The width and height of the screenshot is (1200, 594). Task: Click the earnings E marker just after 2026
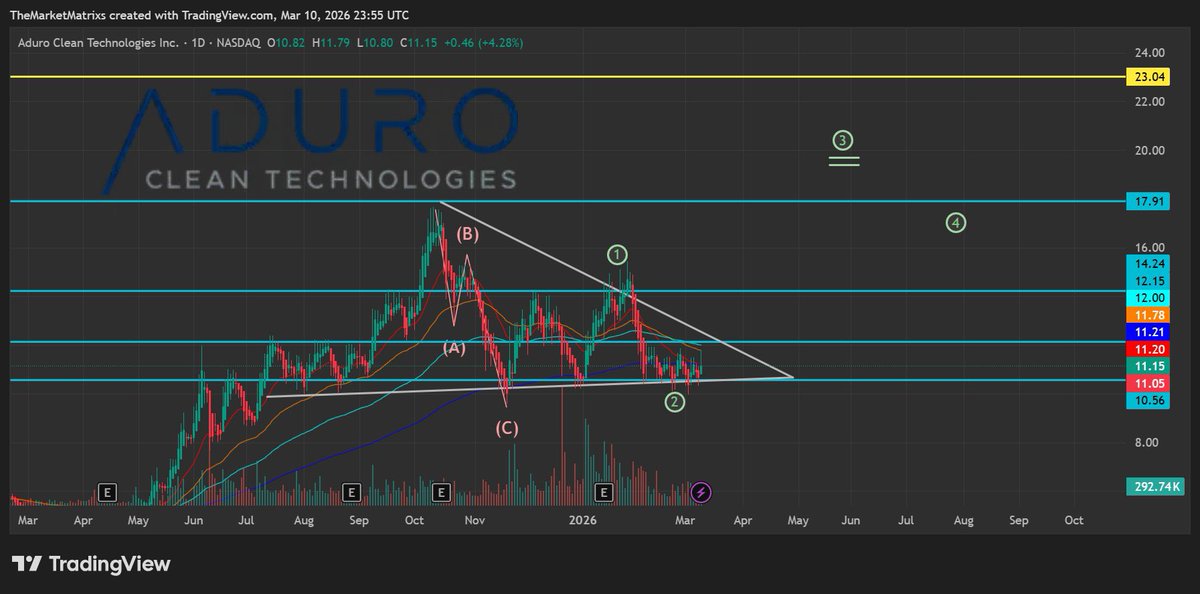(x=603, y=492)
